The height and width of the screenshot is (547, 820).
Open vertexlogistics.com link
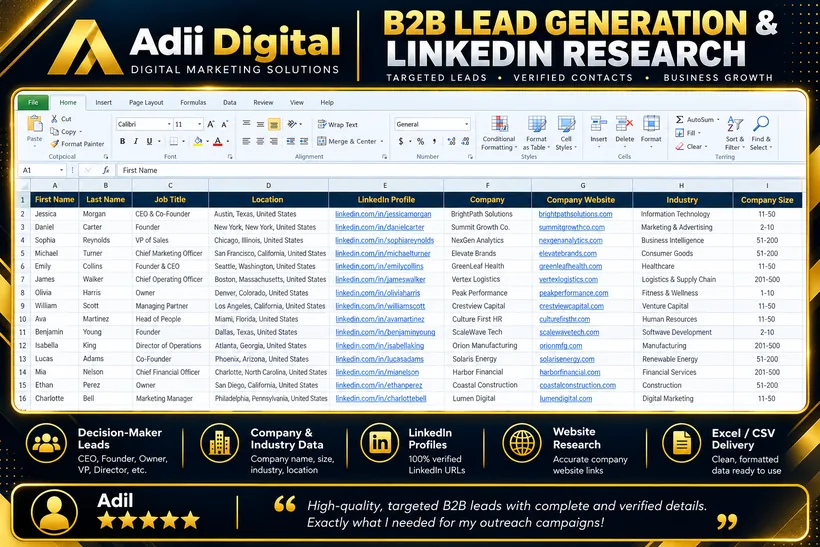pyautogui.click(x=568, y=279)
